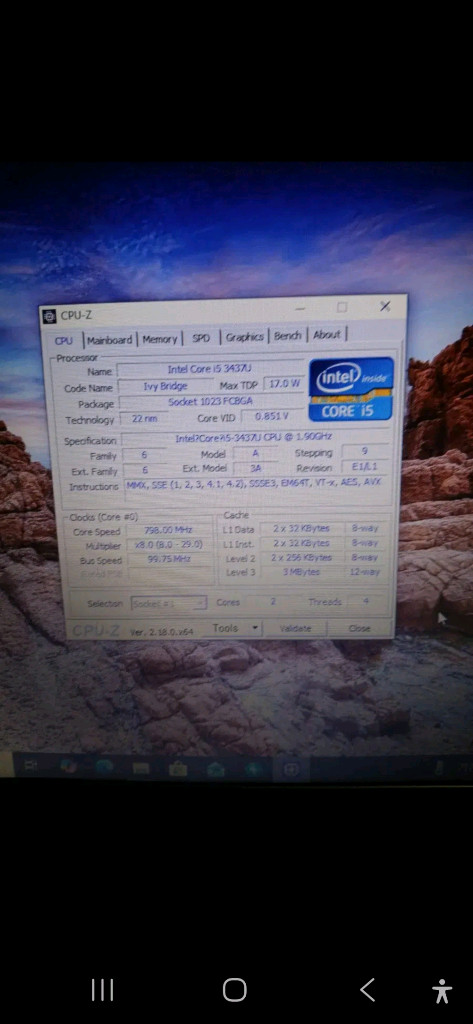Open Task View on the taskbar
This screenshot has height=1024, width=473.
click(31, 767)
